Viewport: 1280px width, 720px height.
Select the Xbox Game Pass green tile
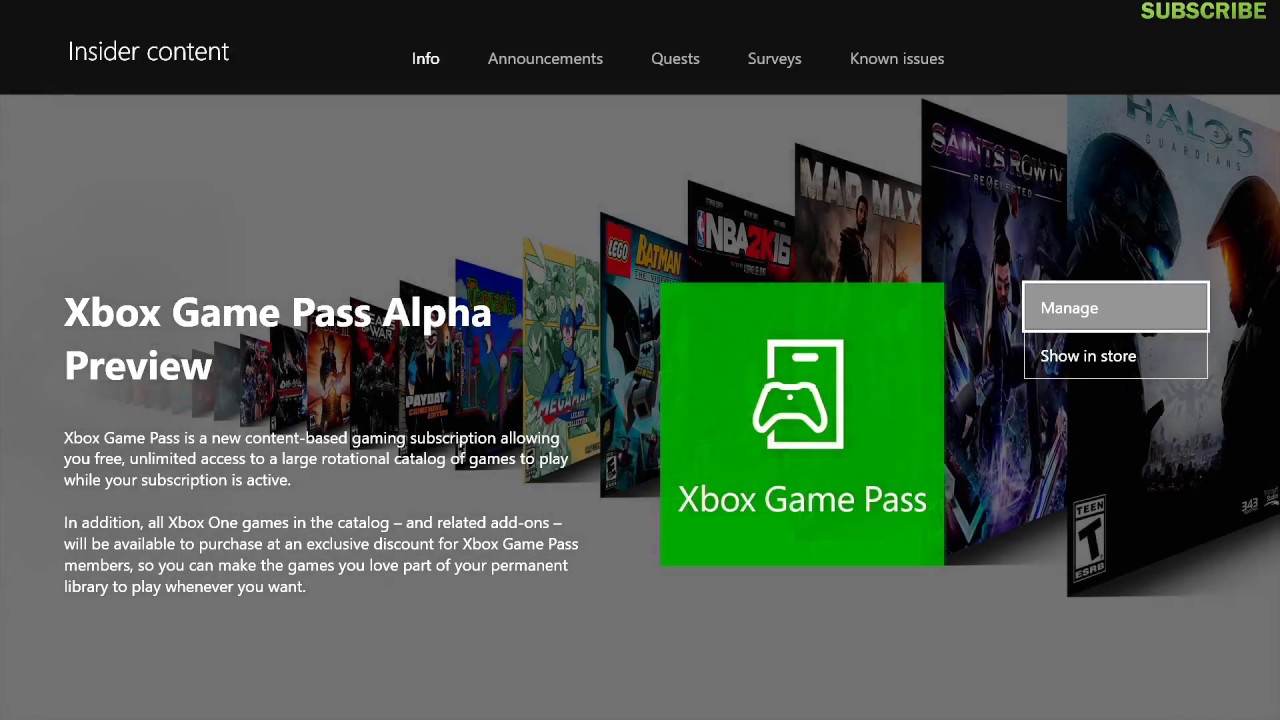point(802,424)
